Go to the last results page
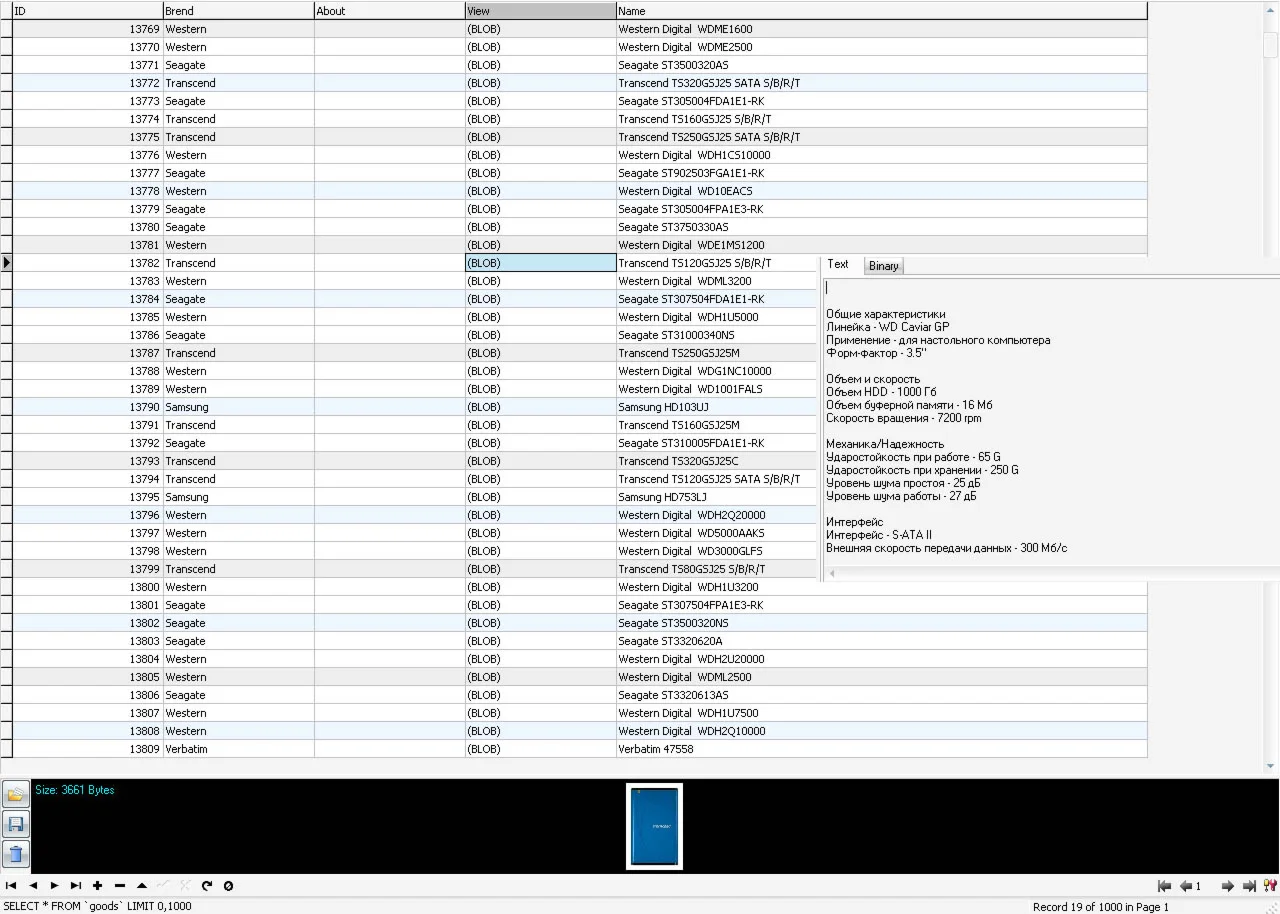 pyautogui.click(x=1249, y=886)
